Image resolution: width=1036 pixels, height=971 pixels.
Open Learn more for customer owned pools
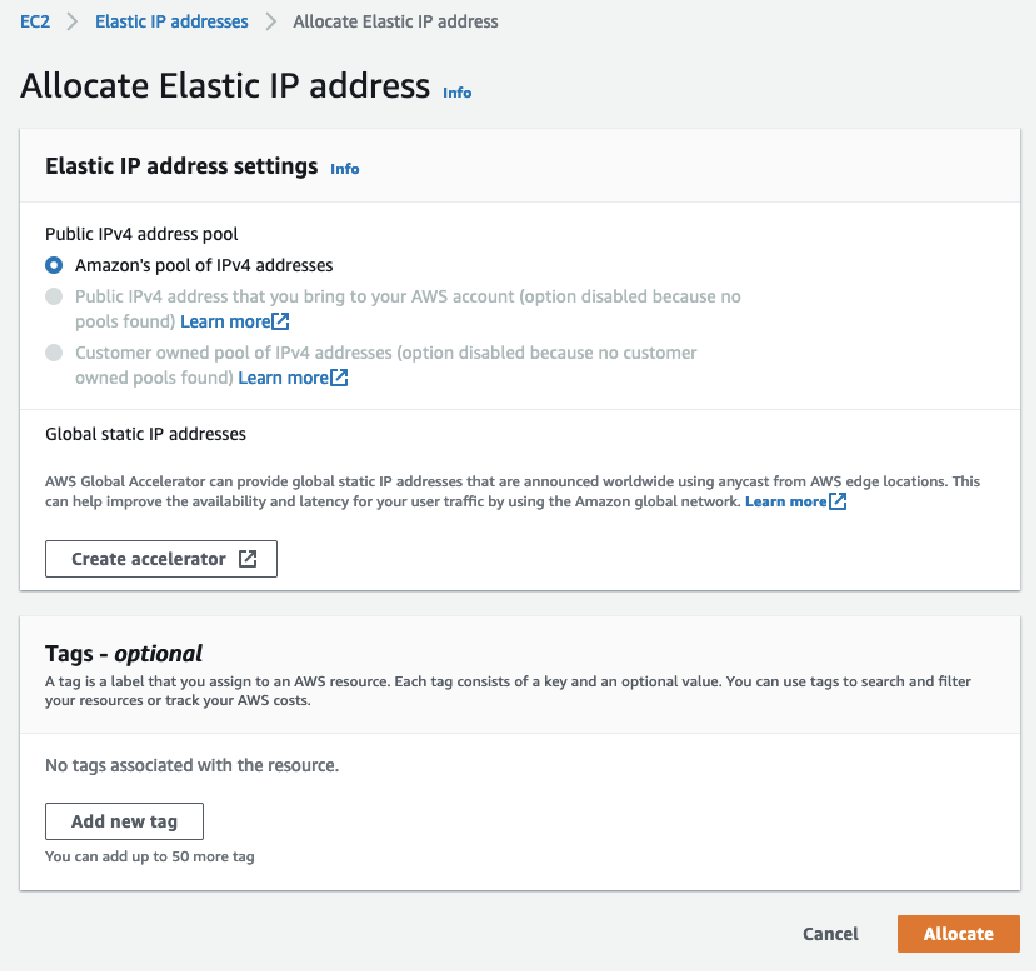click(x=283, y=378)
